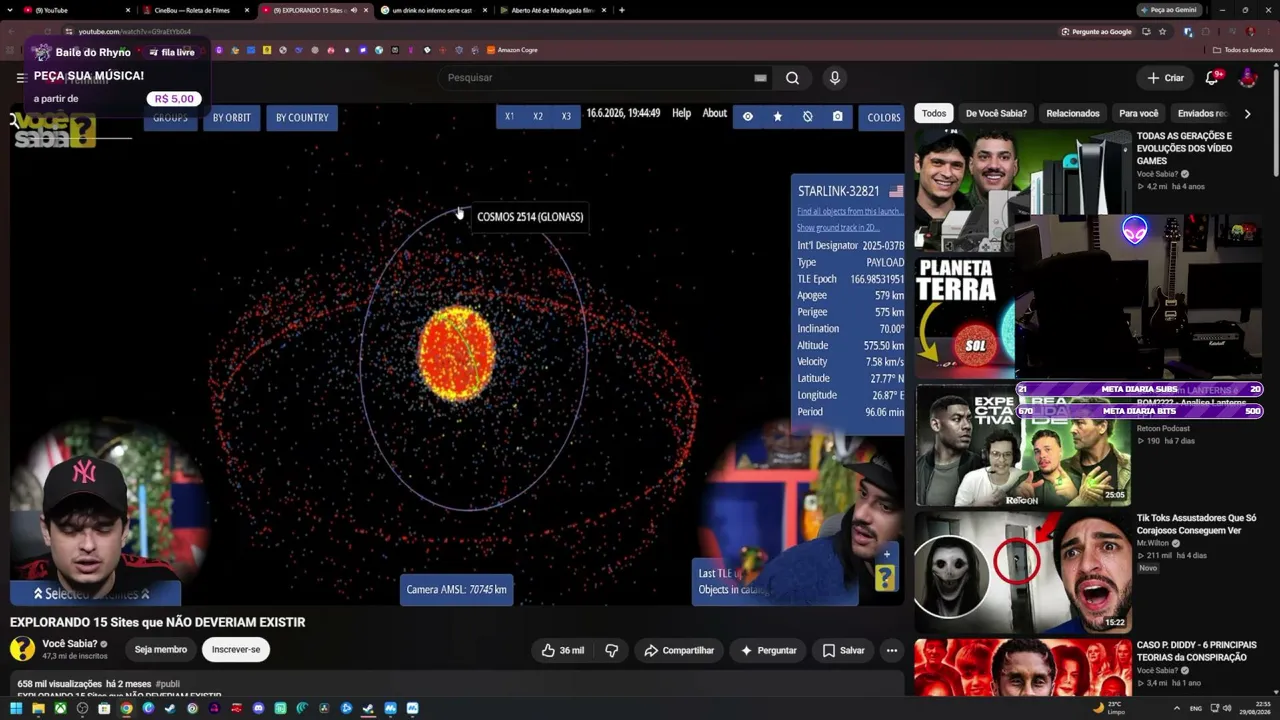Open the YouTube hamburger guide menu
Screen dimensions: 1280x720
pos(21,78)
